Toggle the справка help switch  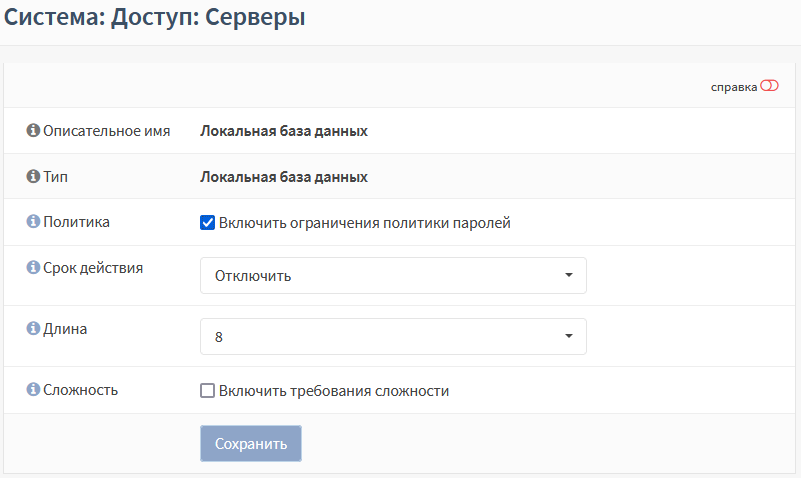pos(769,86)
